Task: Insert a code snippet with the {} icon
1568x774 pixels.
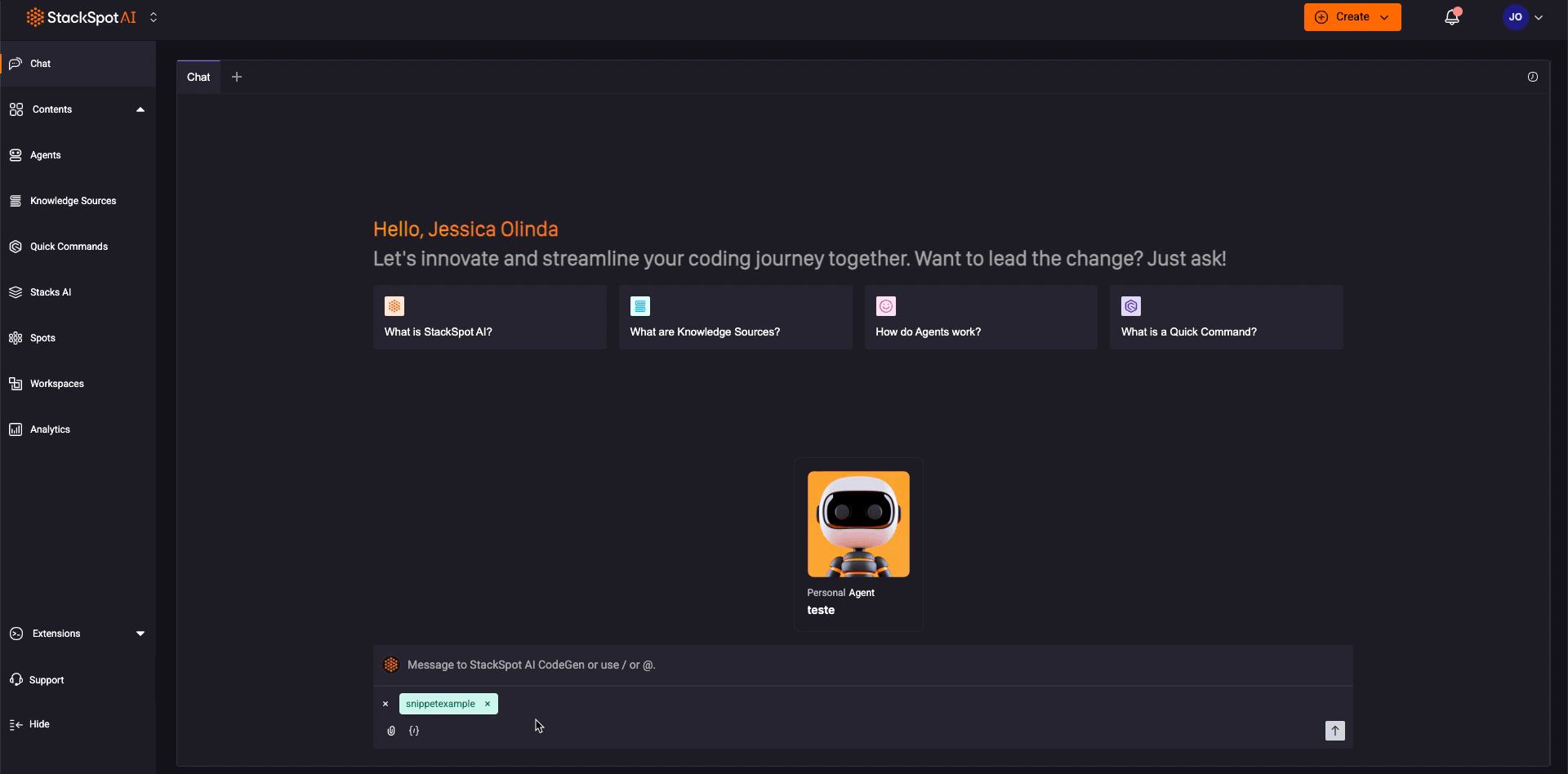Action: pyautogui.click(x=414, y=731)
